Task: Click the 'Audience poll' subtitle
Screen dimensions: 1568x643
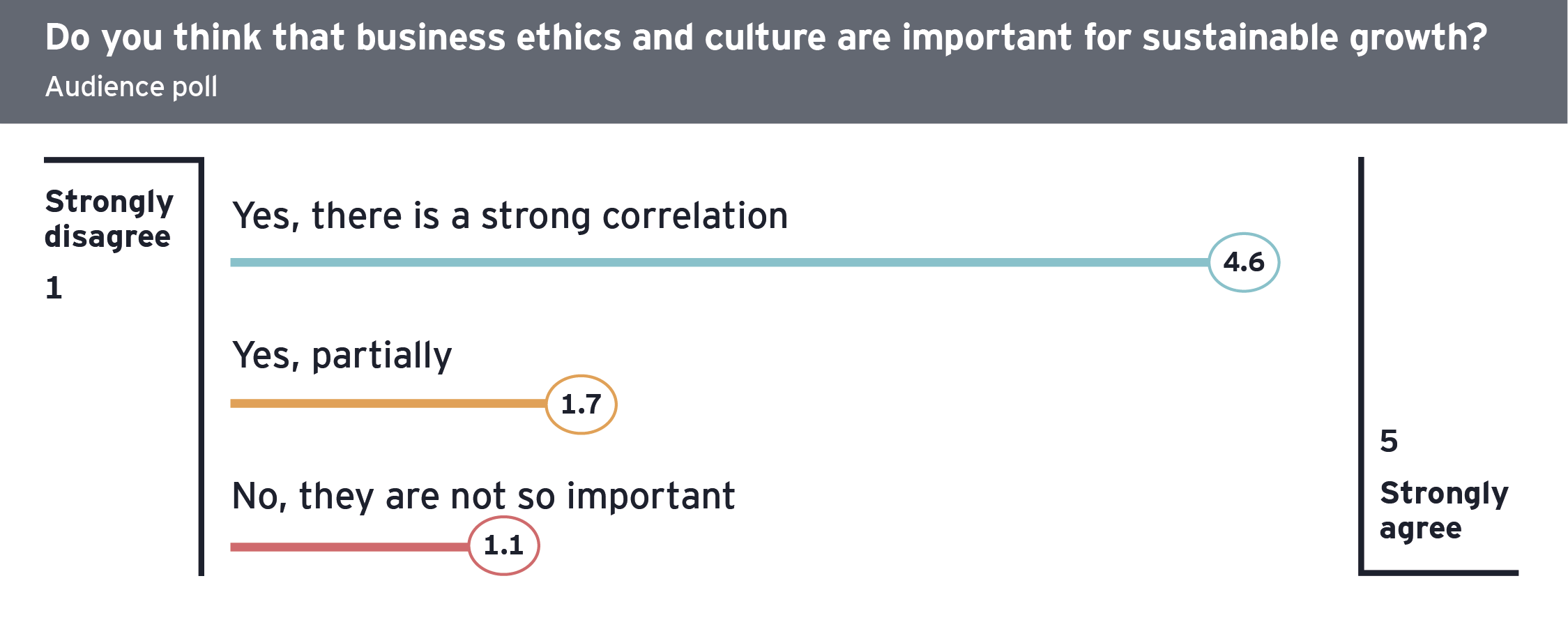Action: [x=131, y=87]
